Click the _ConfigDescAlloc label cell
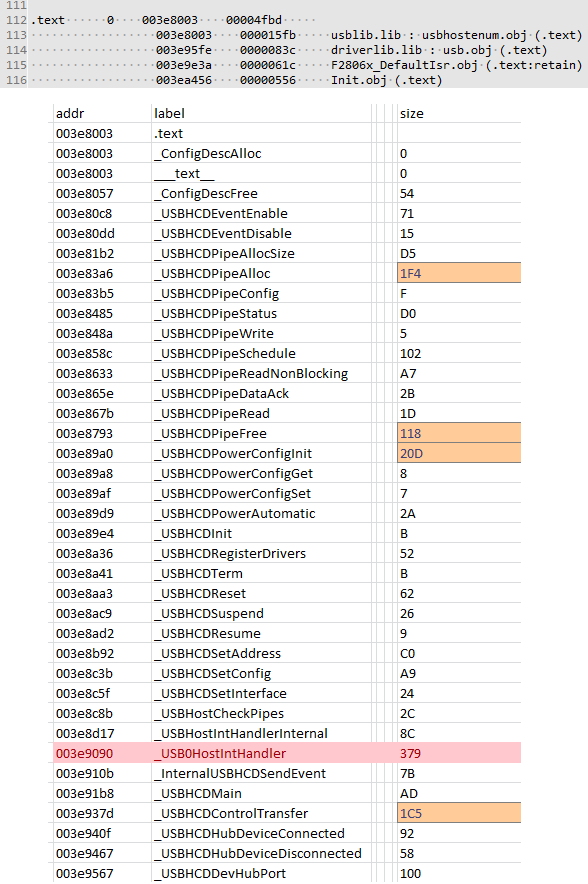The width and height of the screenshot is (588, 884). [x=208, y=153]
